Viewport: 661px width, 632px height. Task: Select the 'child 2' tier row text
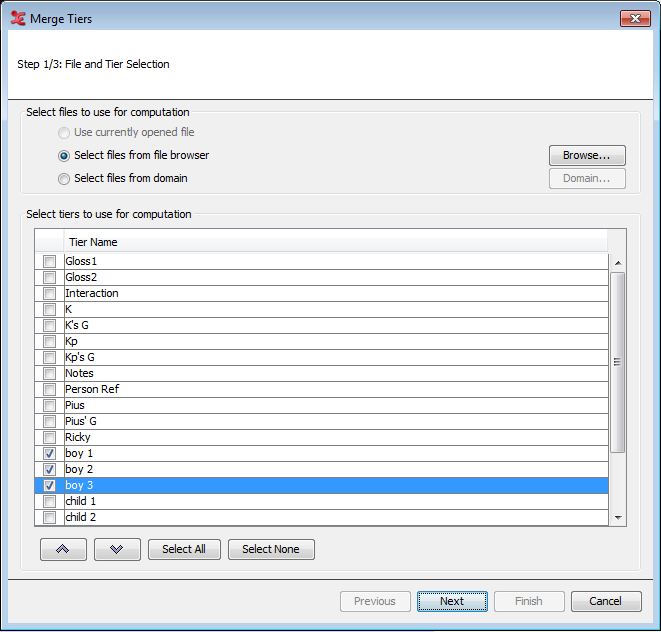(80, 518)
